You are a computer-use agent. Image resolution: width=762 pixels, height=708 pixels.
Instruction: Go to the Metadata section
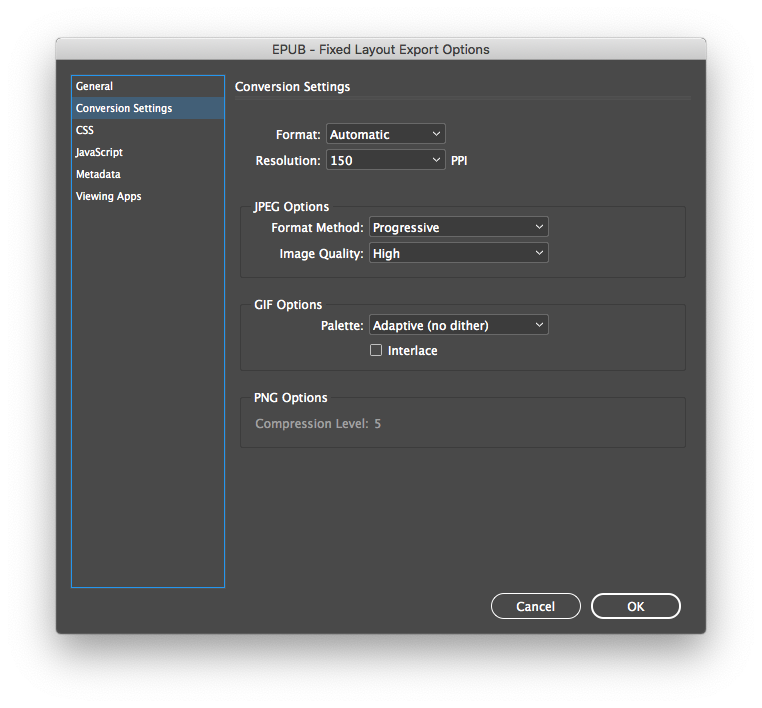point(98,175)
